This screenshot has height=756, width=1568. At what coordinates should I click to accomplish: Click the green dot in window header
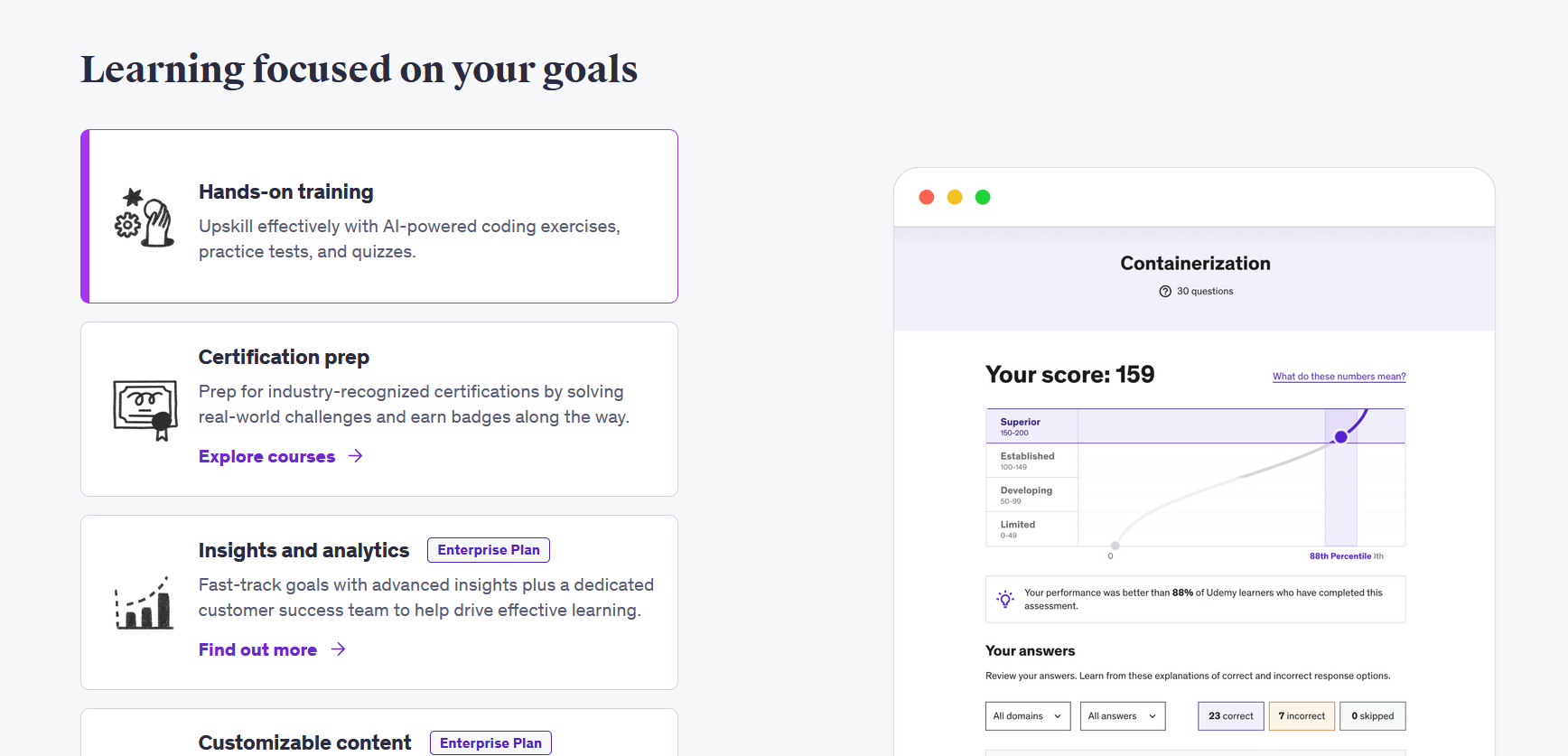coord(983,197)
